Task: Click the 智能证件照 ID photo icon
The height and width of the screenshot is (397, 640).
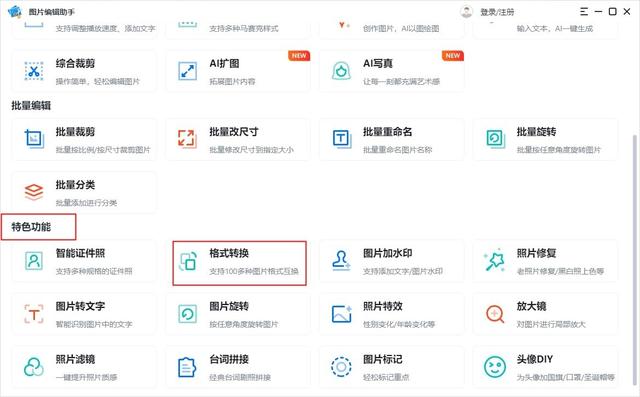Action: click(34, 260)
